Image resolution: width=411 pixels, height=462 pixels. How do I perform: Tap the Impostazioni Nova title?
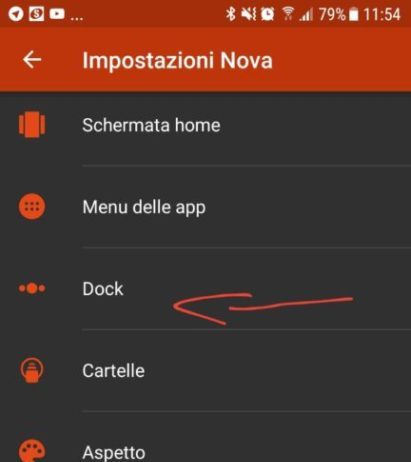(x=177, y=61)
